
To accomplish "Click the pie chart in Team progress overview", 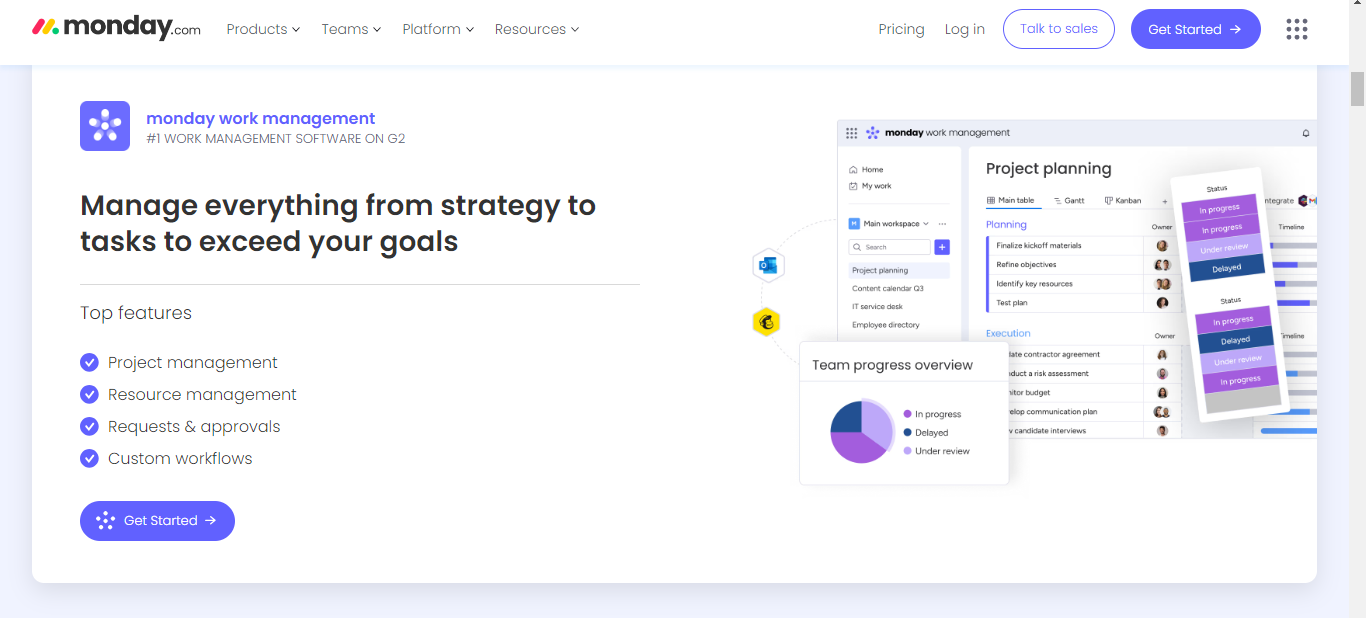I will pos(861,431).
